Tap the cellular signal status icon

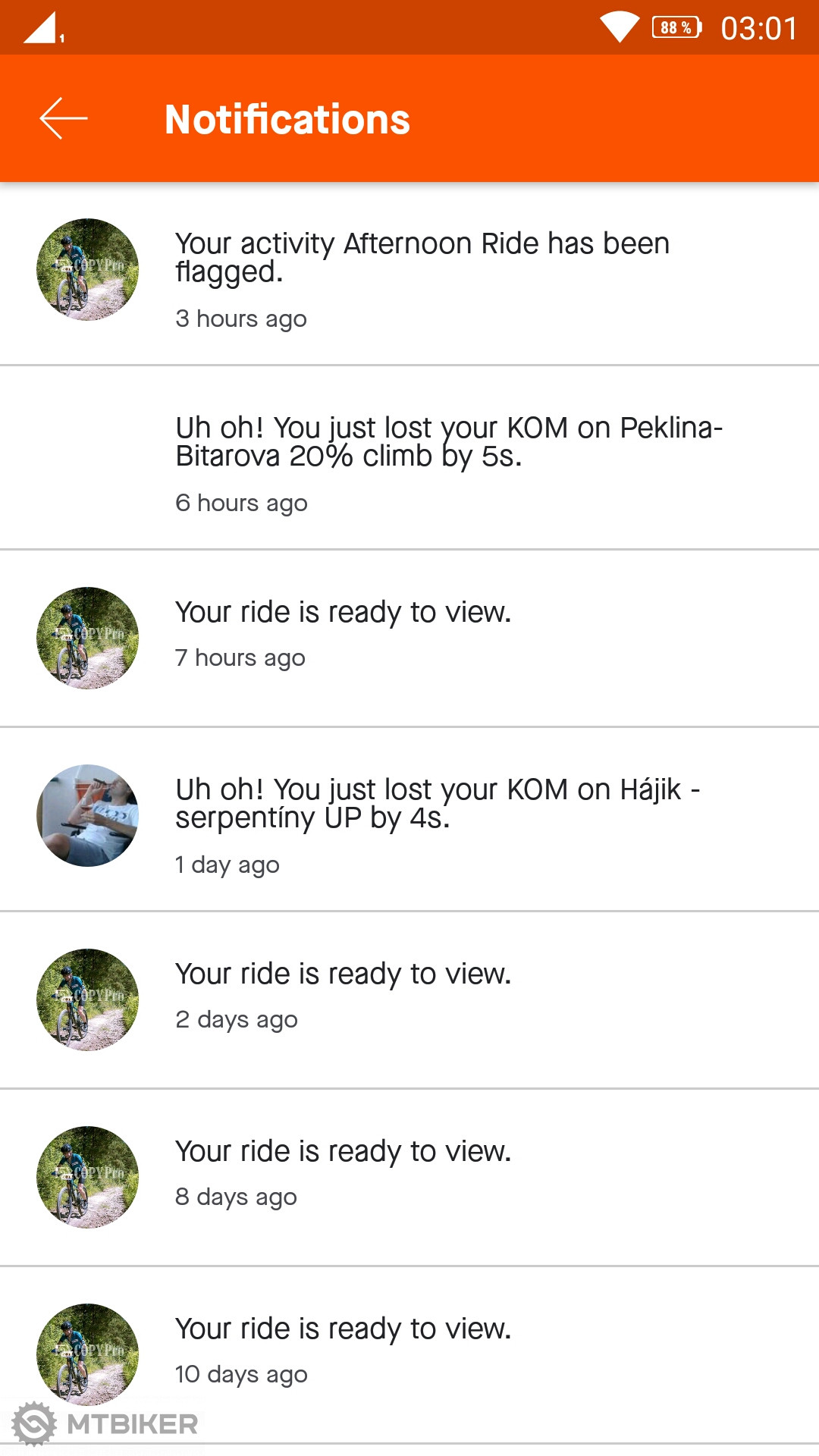42,28
